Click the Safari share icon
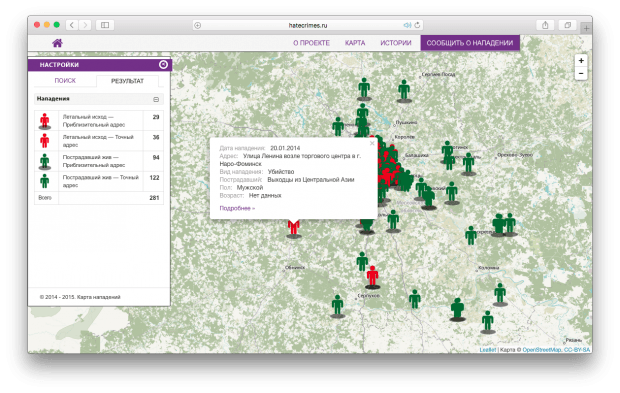This screenshot has width=620, height=393. (x=545, y=25)
